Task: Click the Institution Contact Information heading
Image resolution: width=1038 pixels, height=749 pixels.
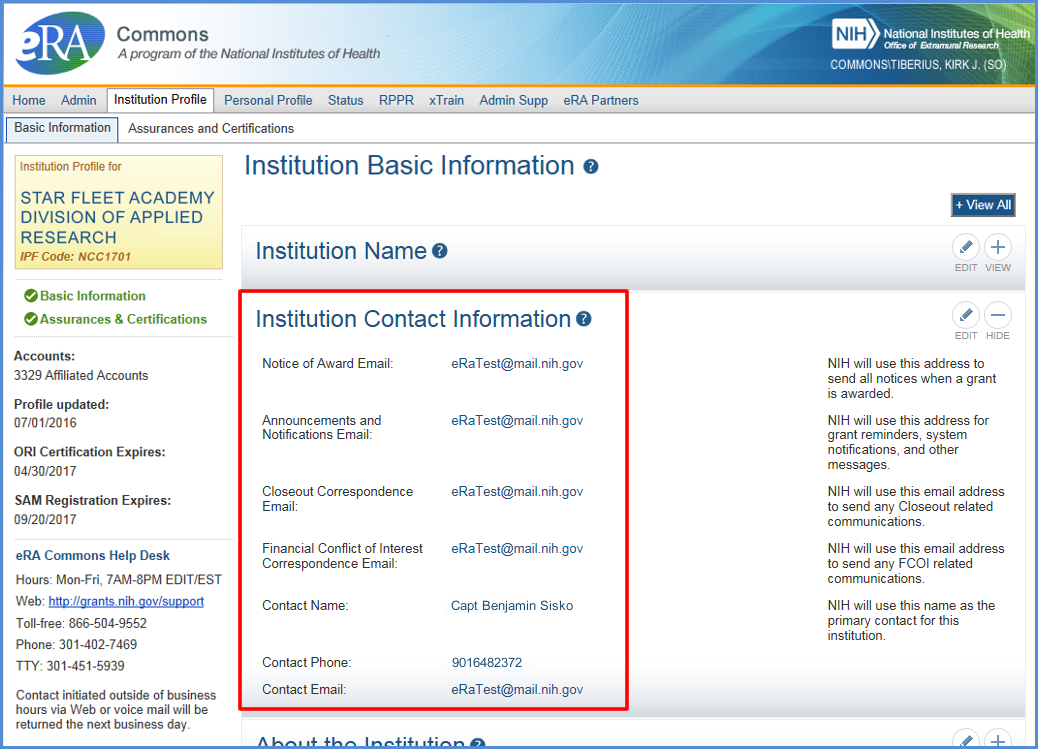Action: click(x=413, y=319)
